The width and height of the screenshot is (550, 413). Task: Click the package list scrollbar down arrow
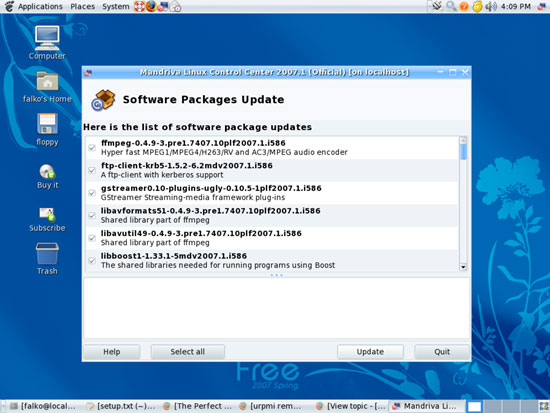coord(463,267)
